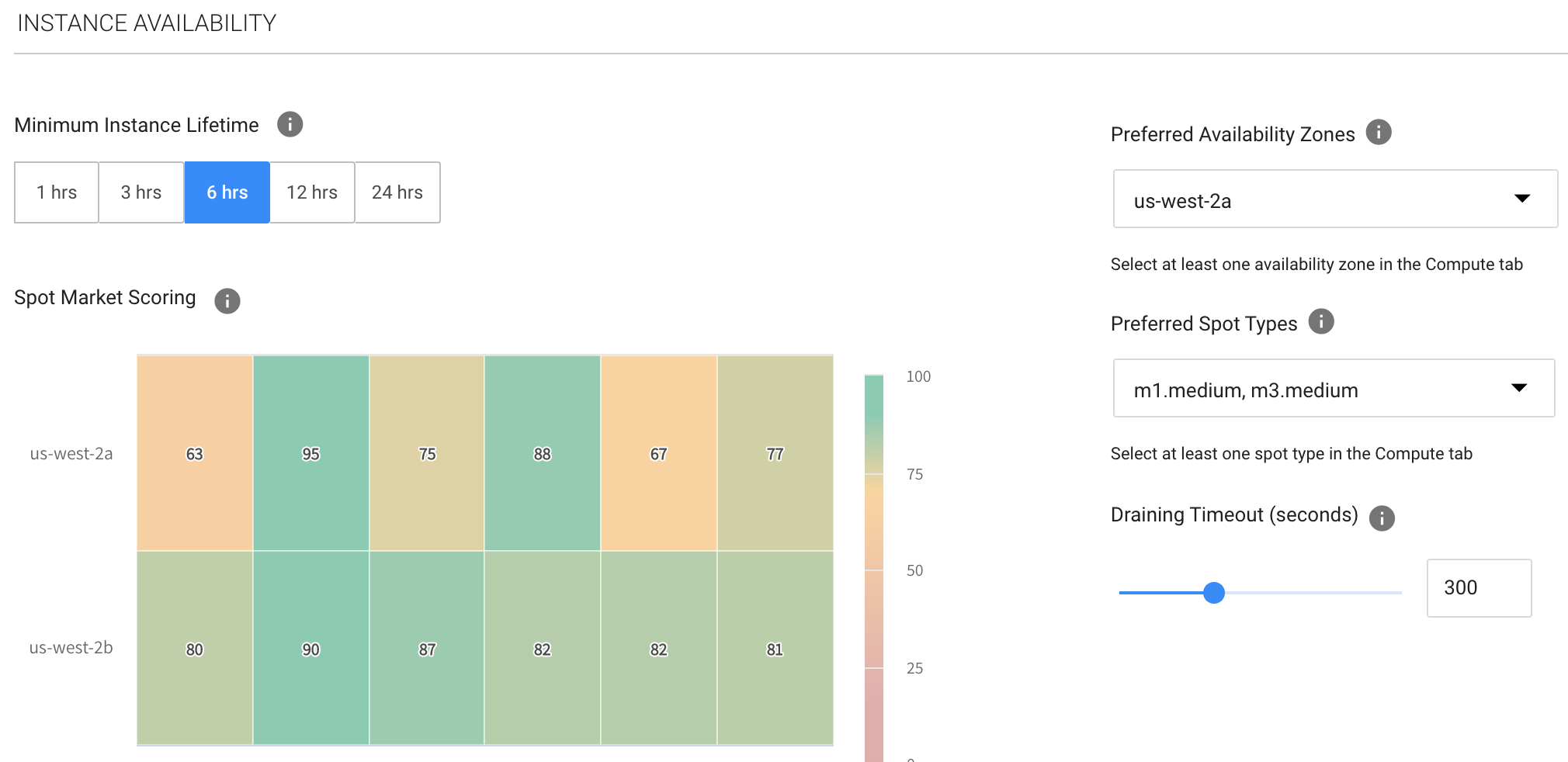The height and width of the screenshot is (762, 1568).
Task: Select heatmap cell scoring 67 for us-west-2a
Action: tap(658, 453)
